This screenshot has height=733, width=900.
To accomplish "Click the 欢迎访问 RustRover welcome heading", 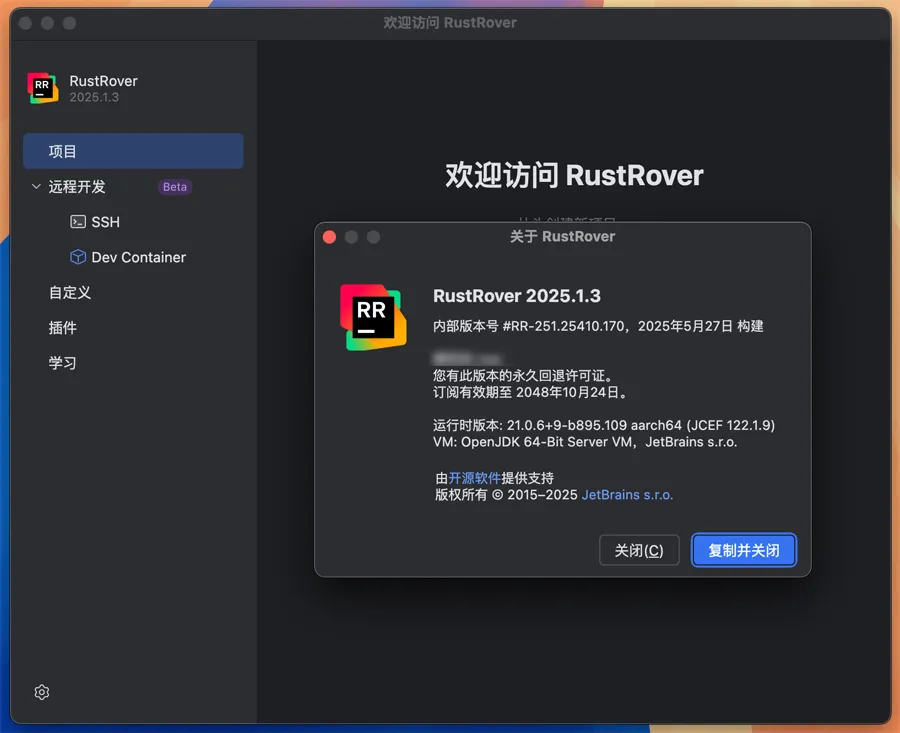I will (574, 176).
